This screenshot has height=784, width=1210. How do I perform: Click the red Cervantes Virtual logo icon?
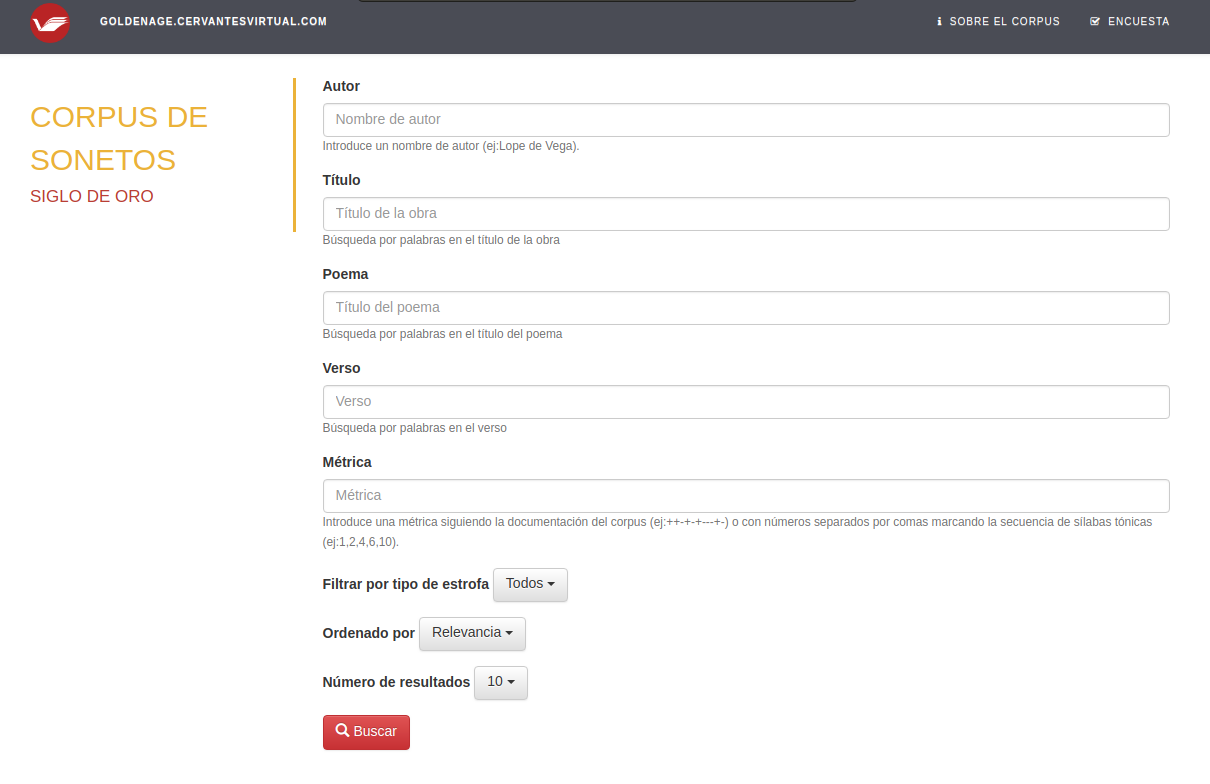(50, 23)
